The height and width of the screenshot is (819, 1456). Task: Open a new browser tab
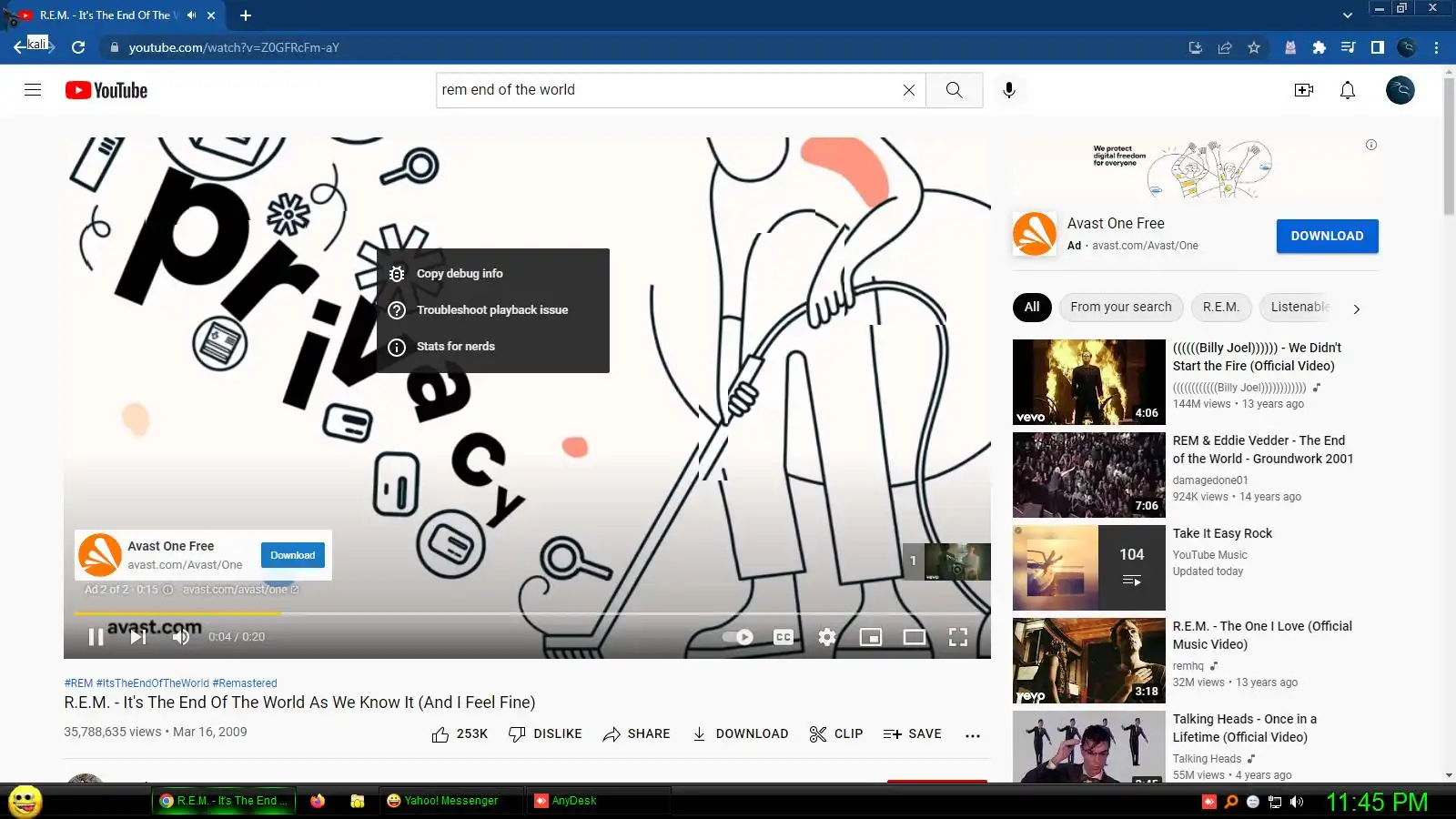pos(246,15)
